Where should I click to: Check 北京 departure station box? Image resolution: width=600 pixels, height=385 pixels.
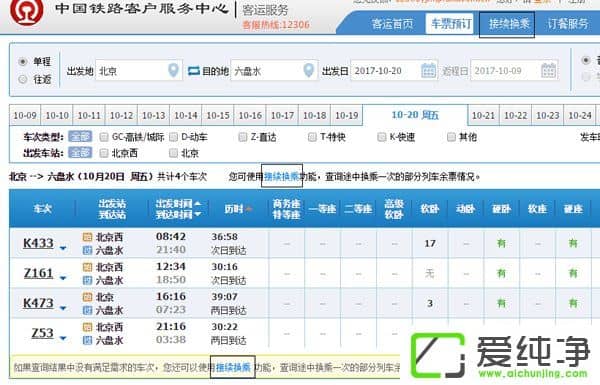(x=173, y=153)
